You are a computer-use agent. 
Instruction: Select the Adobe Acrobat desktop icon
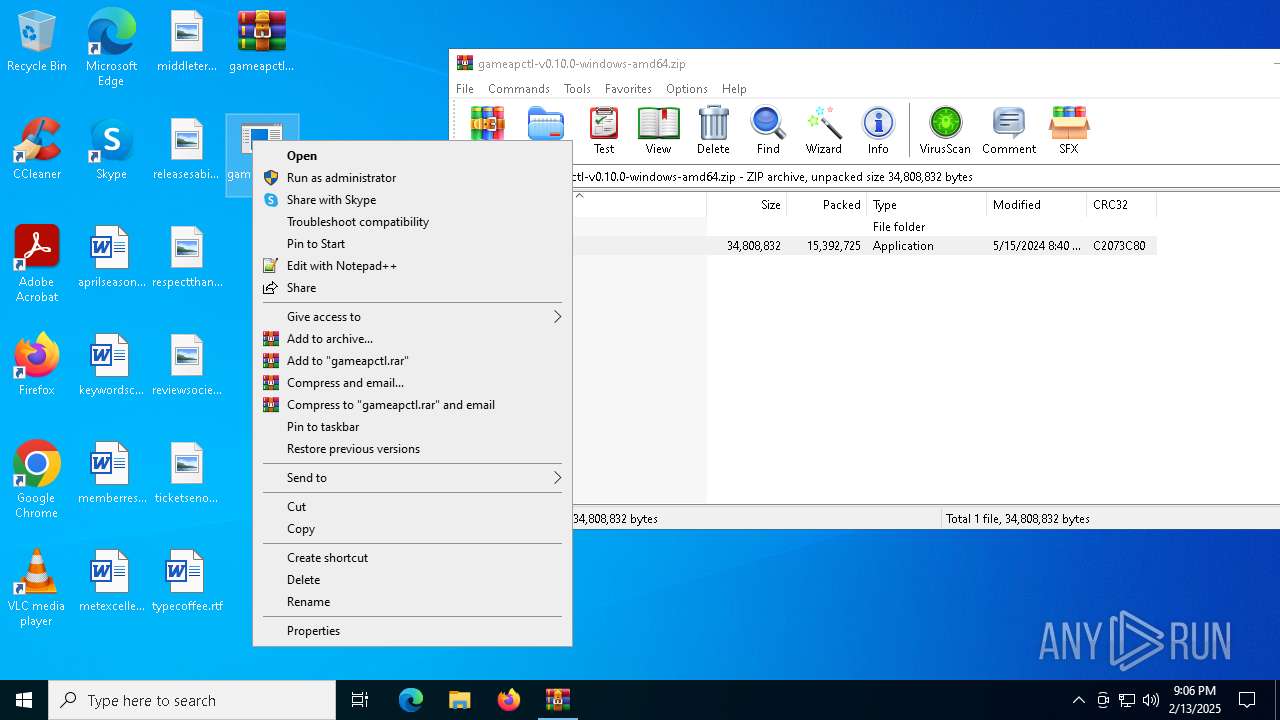point(37,264)
